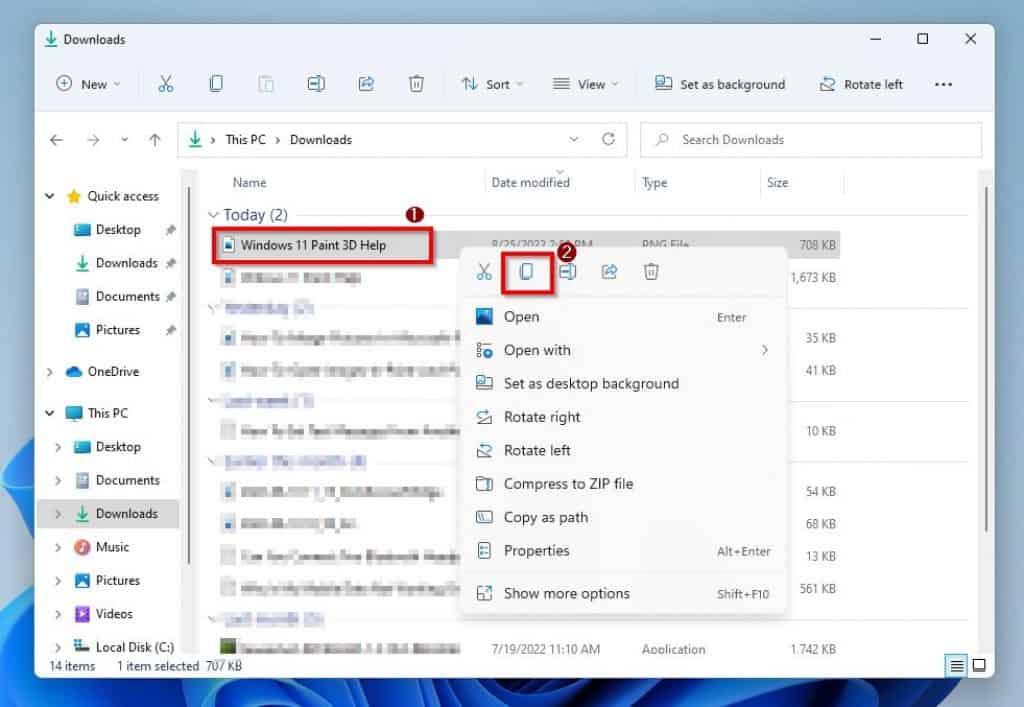Click the Rotate left toolbar button
Screen dimensions: 1024x707
click(x=861, y=84)
